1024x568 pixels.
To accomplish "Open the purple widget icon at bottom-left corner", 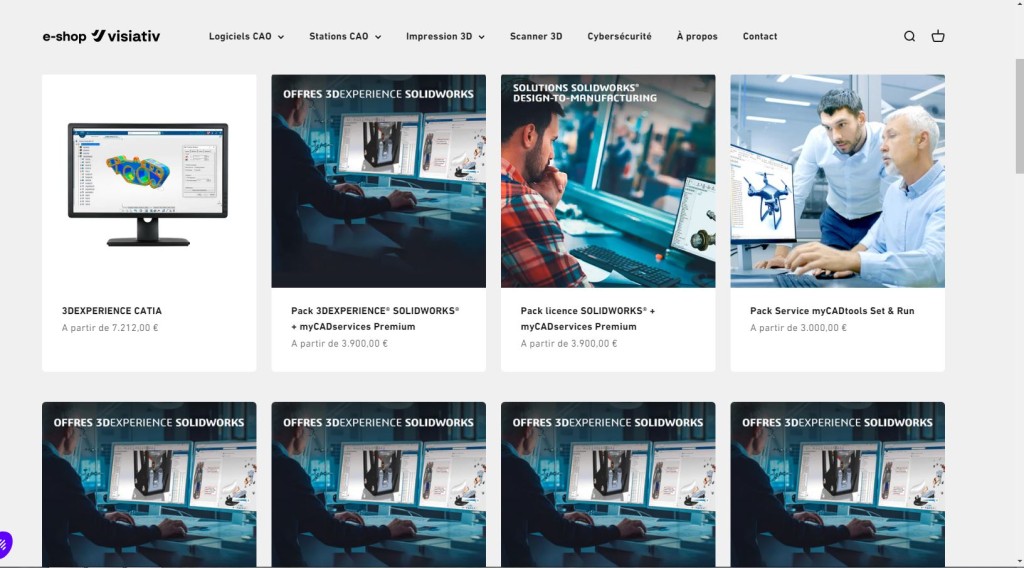I will point(5,545).
